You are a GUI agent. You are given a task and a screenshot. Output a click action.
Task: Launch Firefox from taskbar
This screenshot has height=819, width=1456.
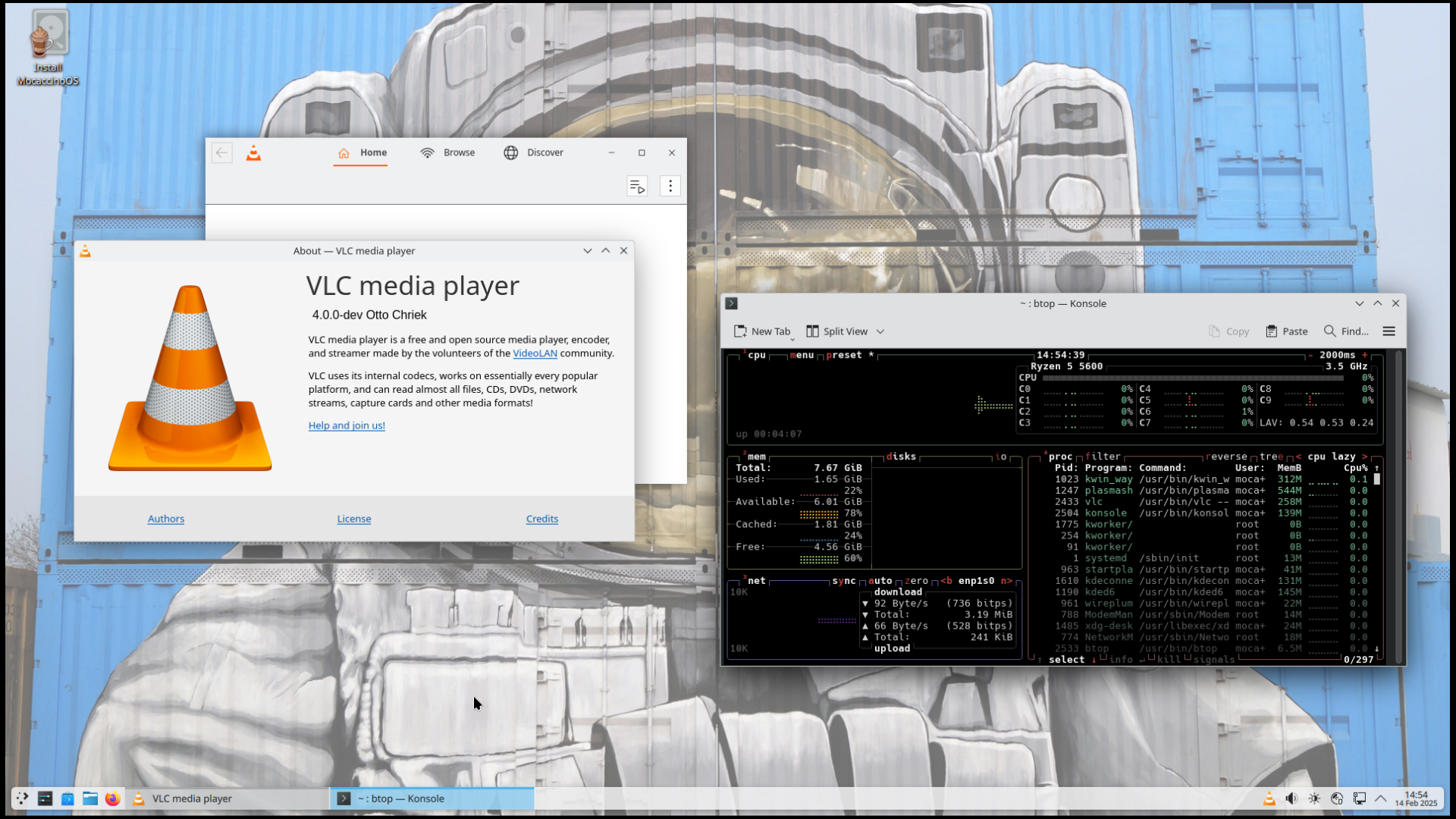pyautogui.click(x=113, y=799)
